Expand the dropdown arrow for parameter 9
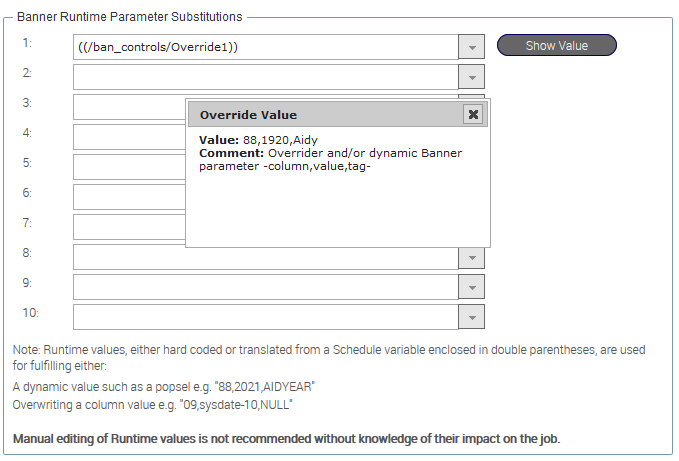679x461 pixels. tap(471, 287)
